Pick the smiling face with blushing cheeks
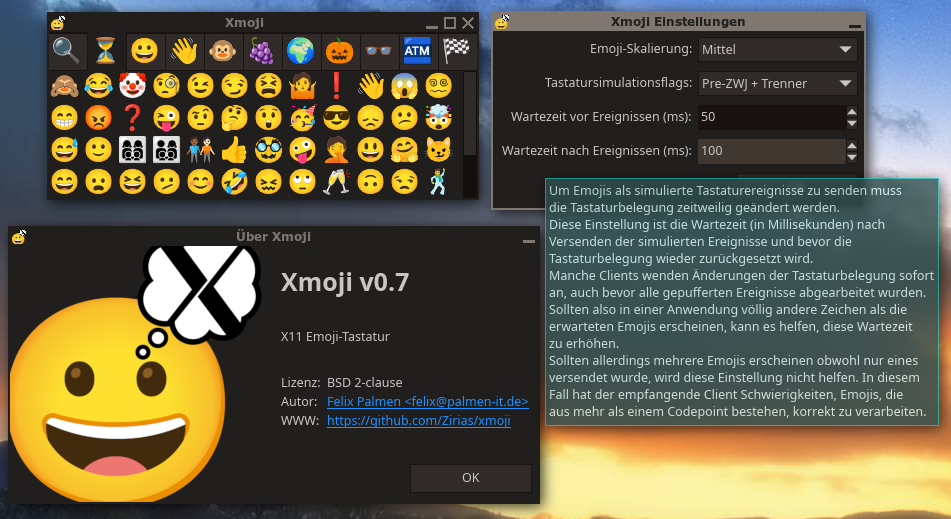Viewport: 951px width, 519px height. (x=200, y=181)
